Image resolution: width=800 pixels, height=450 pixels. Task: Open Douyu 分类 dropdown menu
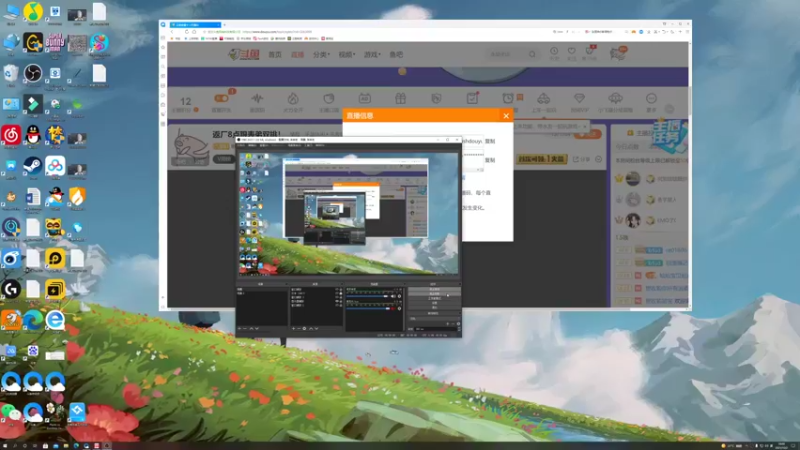321,54
